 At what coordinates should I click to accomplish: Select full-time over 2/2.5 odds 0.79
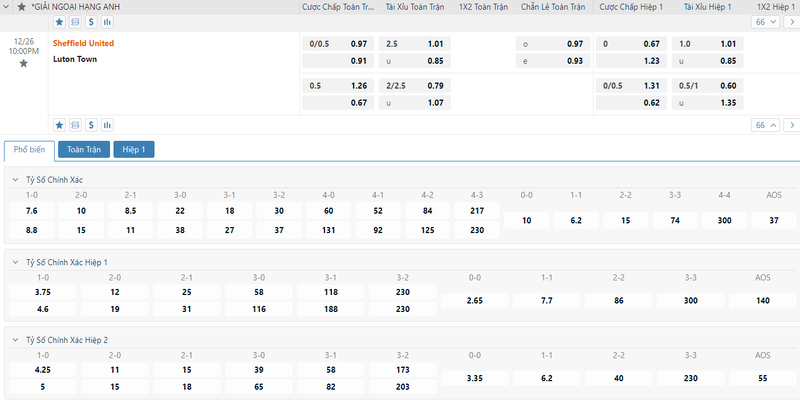coord(415,86)
